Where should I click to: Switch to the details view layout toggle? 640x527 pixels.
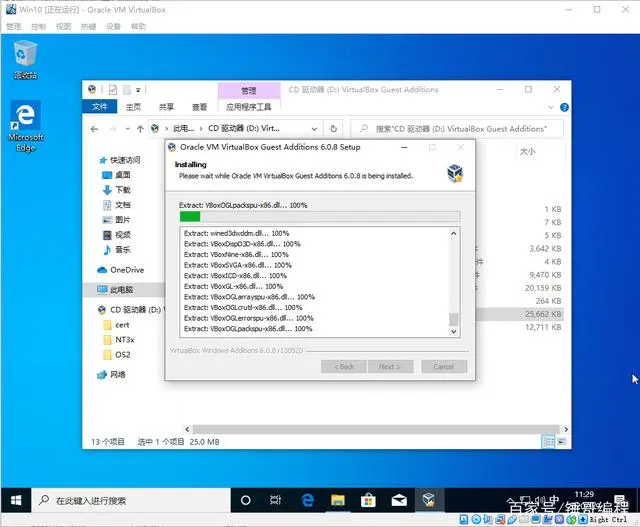(x=548, y=442)
